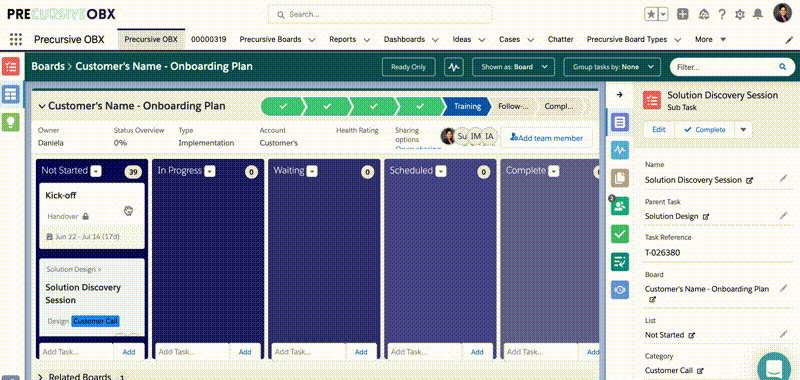This screenshot has height=380, width=800.
Task: Open the In Progress list menu arrow
Action: (x=210, y=171)
